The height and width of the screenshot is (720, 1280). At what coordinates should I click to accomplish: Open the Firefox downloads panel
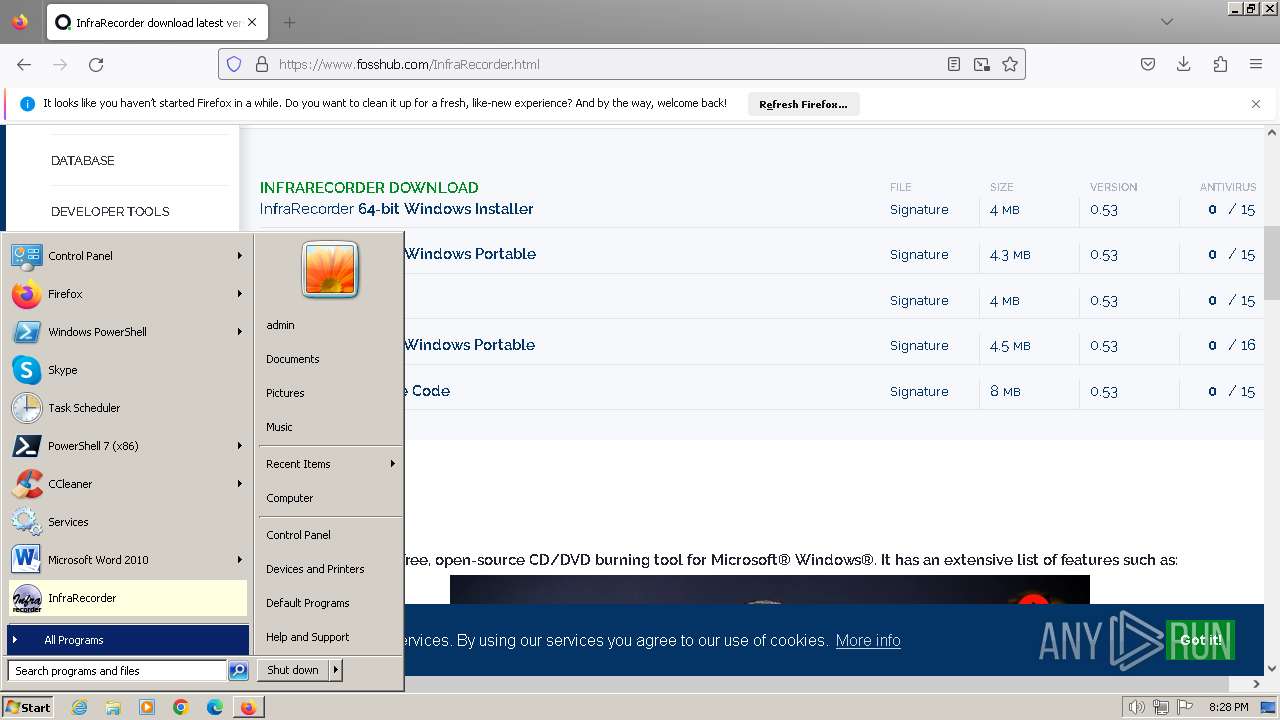1184,64
